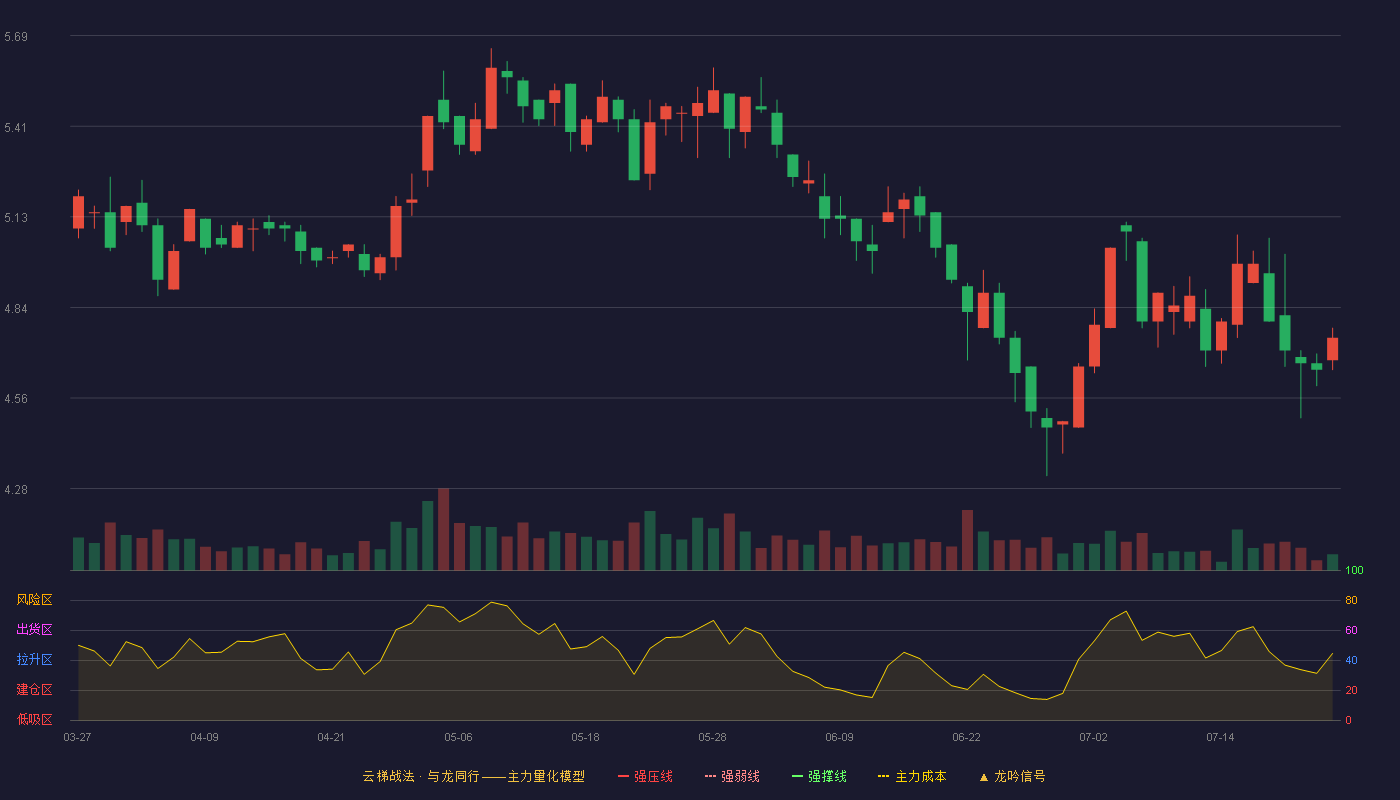Click the 06-09 date label

point(839,737)
